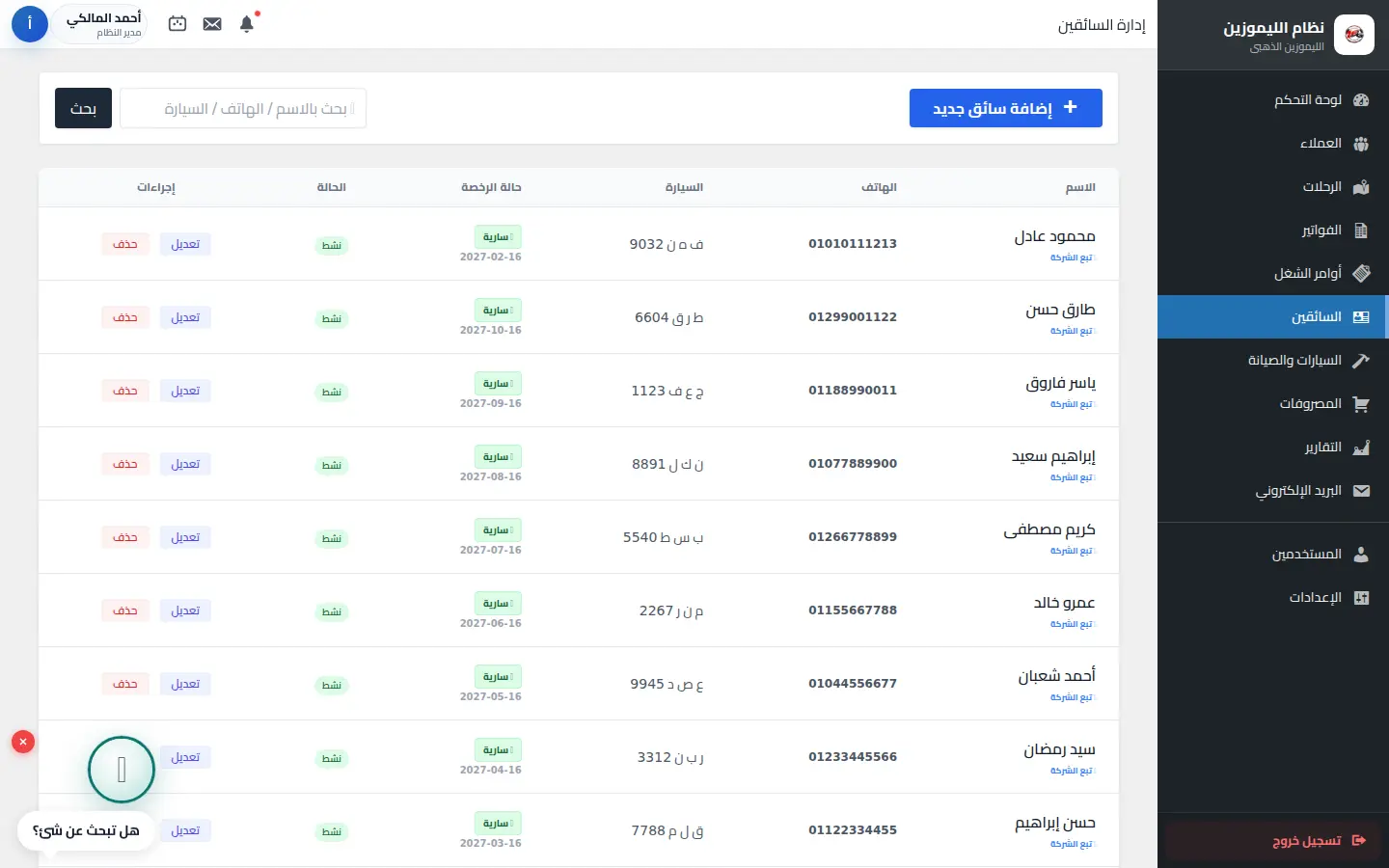Click the settings icon in sidebar
Viewport: 1389px width, 868px height.
pos(1361,598)
